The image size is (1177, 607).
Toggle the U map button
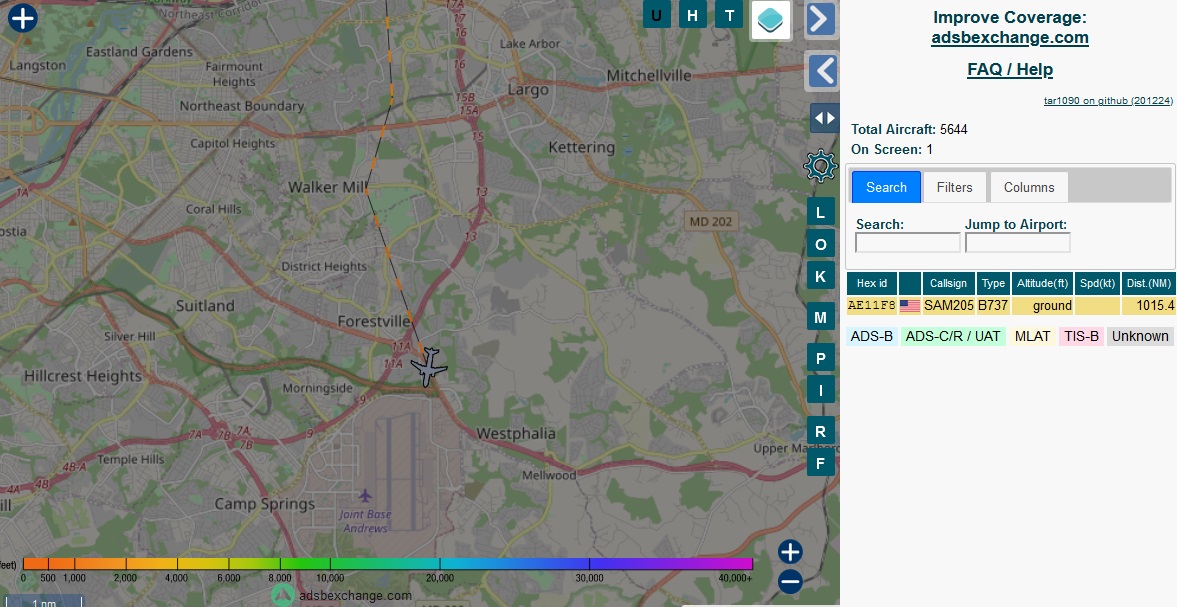657,15
